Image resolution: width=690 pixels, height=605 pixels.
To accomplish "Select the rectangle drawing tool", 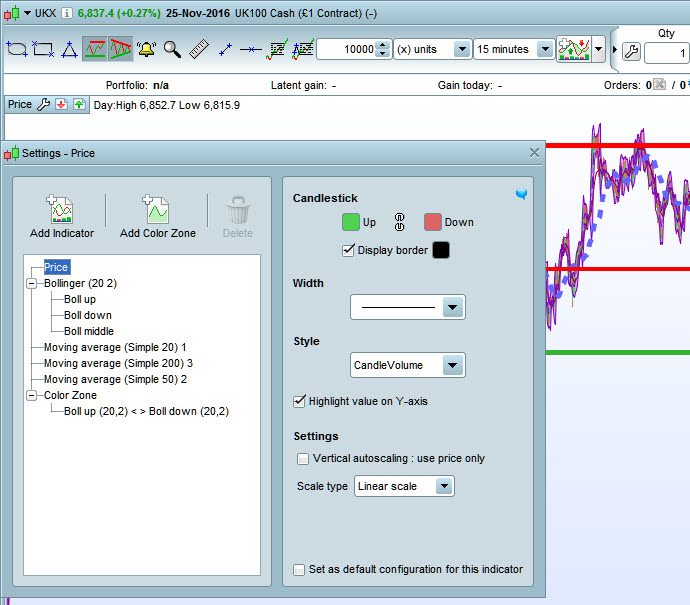I will [43, 49].
